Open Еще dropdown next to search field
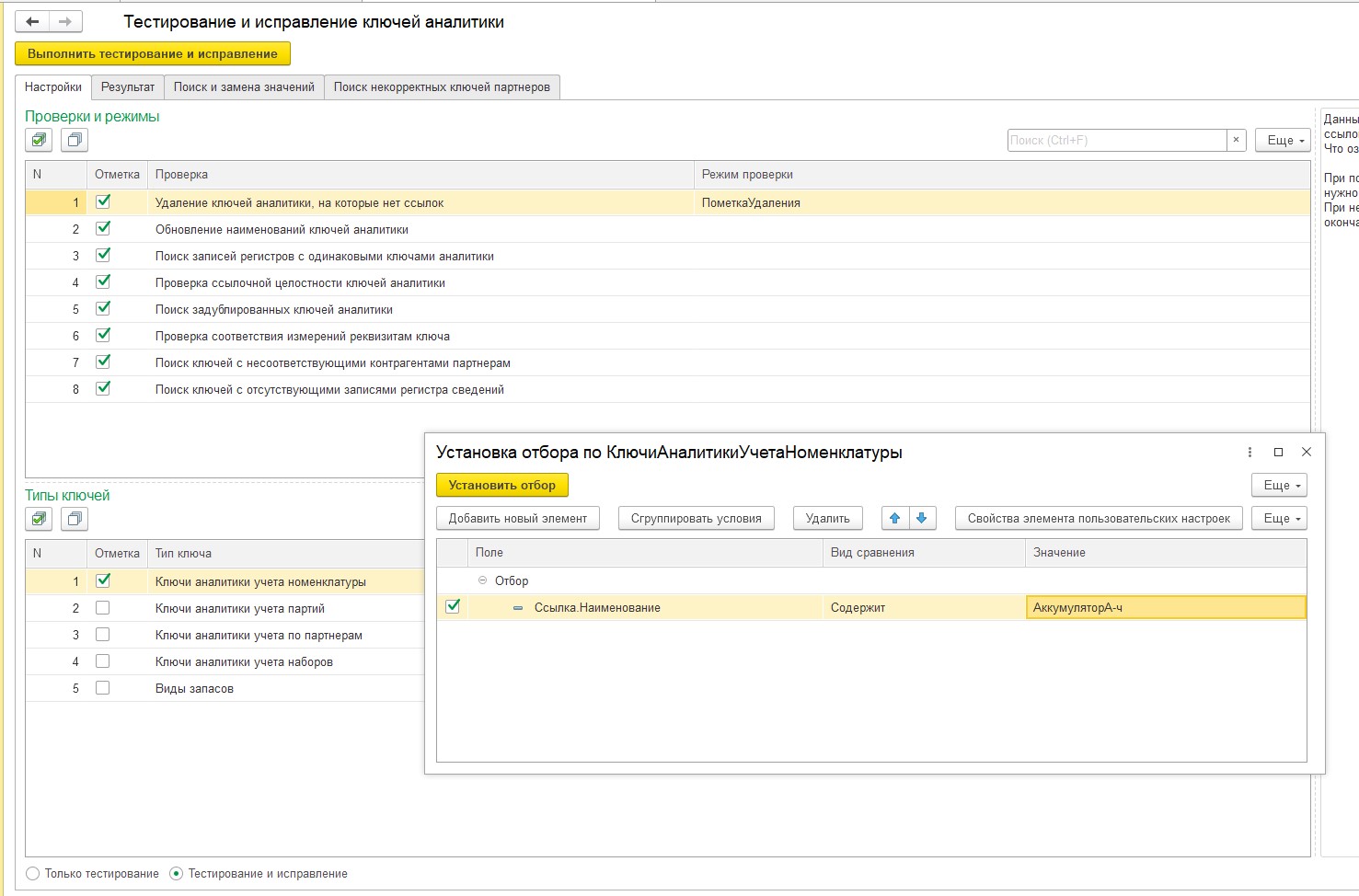This screenshot has height=896, width=1359. point(1283,141)
